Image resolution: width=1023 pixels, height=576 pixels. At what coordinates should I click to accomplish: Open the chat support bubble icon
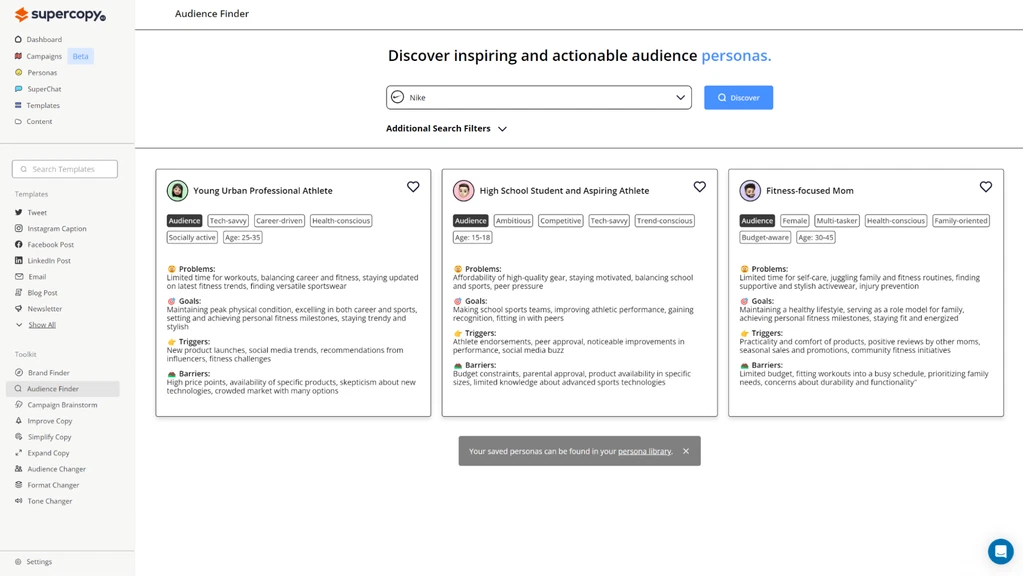1000,551
